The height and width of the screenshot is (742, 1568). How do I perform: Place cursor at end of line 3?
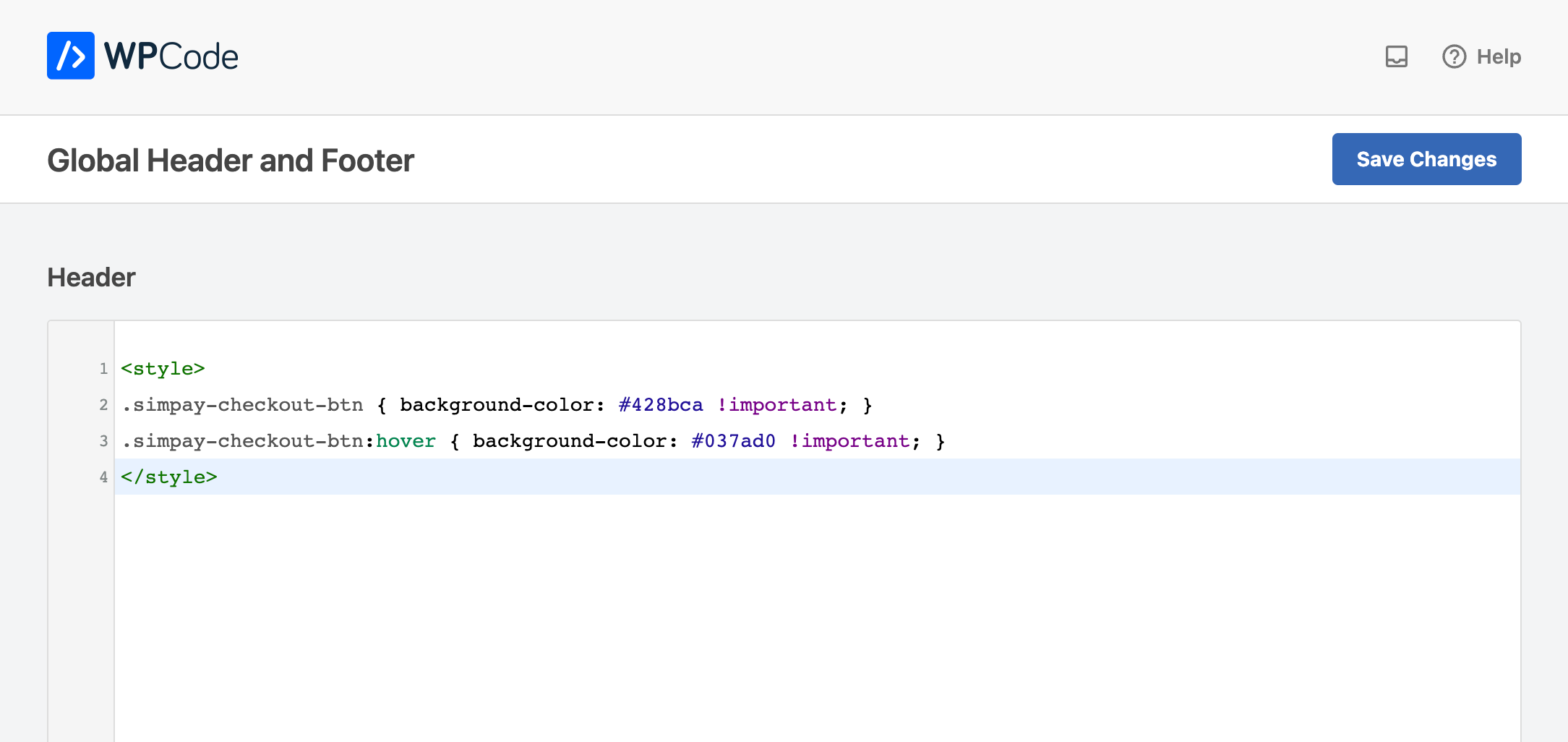[x=947, y=440]
